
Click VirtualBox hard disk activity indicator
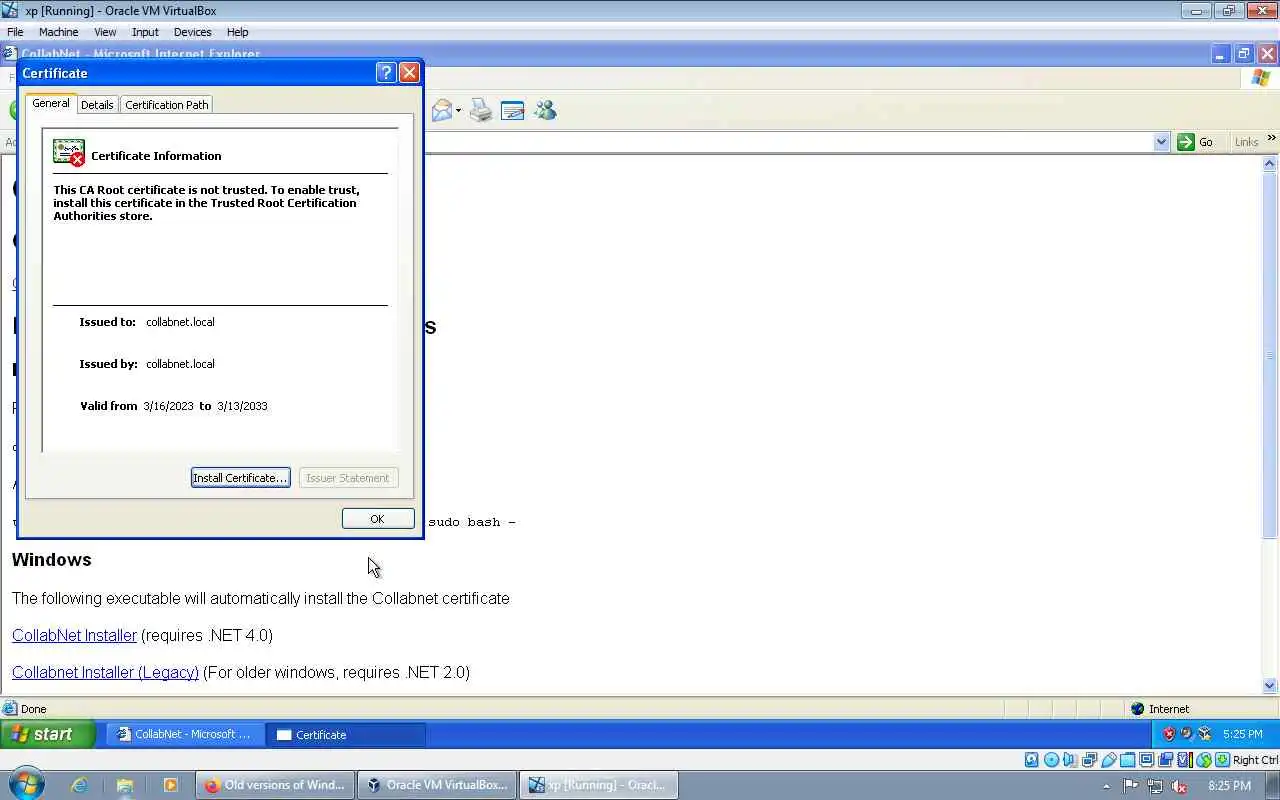(x=1032, y=760)
